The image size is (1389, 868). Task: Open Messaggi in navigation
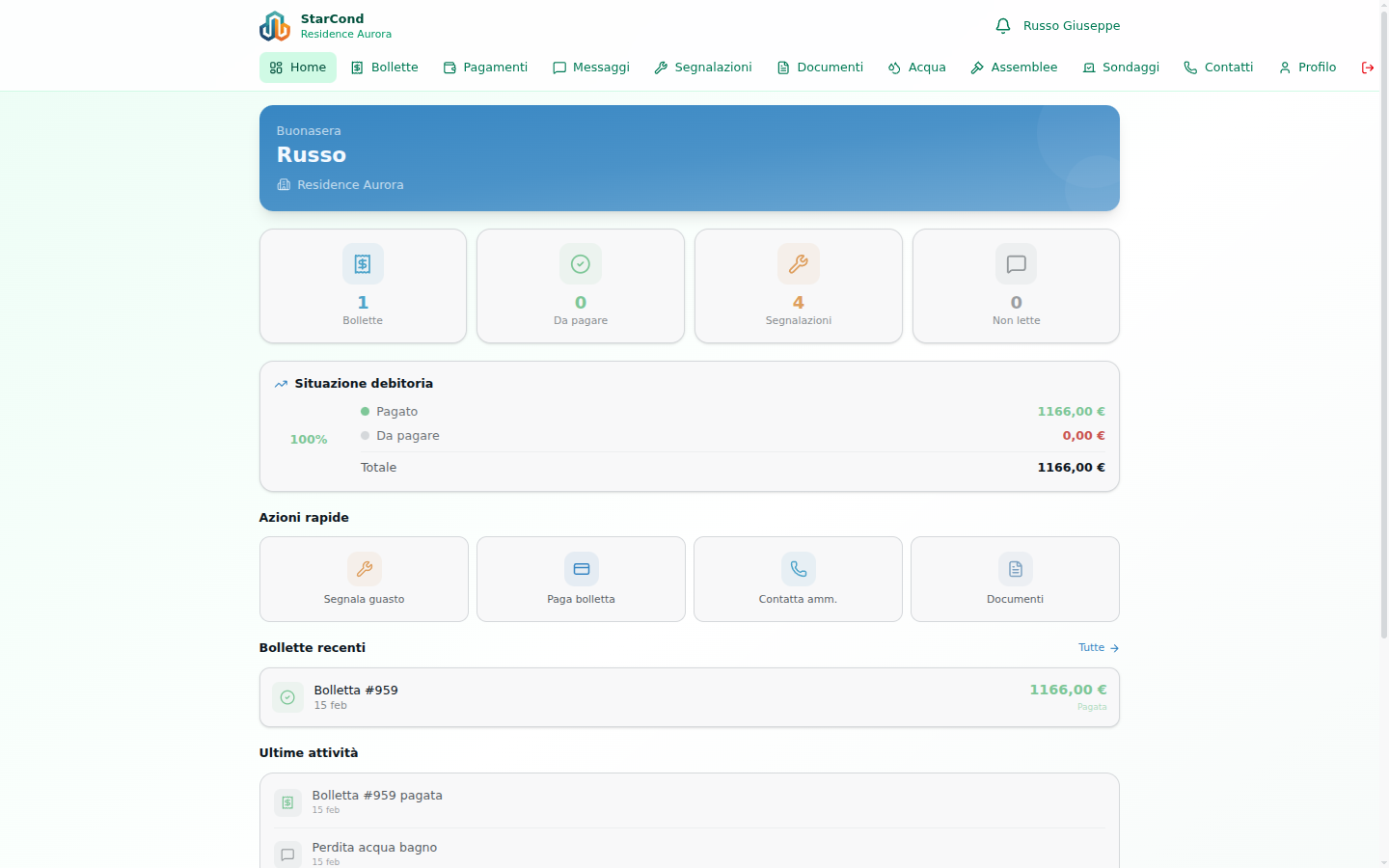pyautogui.click(x=591, y=68)
